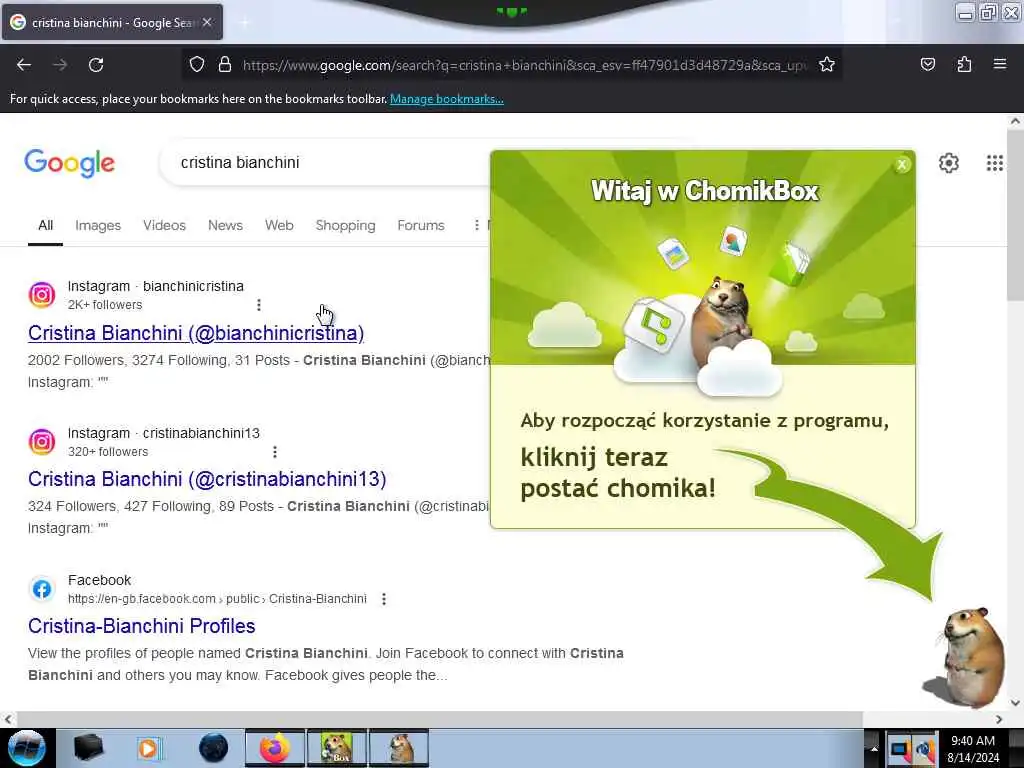Go back to the previous page

pos(24,65)
